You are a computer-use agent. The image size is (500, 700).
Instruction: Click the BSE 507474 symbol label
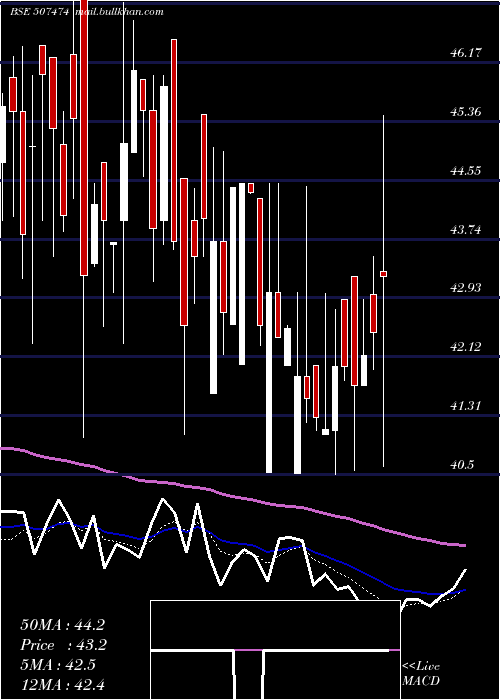pyautogui.click(x=40, y=12)
